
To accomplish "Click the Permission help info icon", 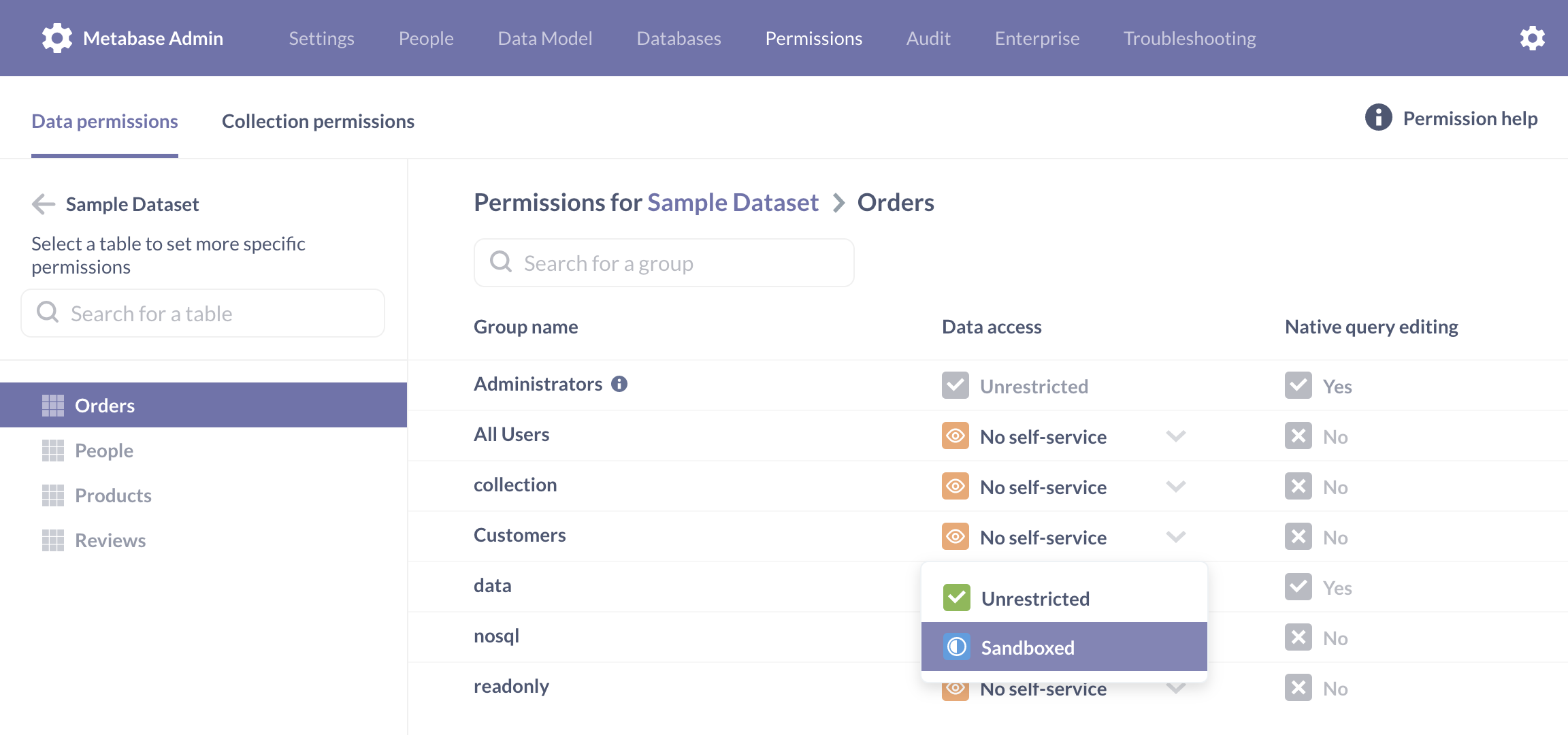I will [1378, 118].
